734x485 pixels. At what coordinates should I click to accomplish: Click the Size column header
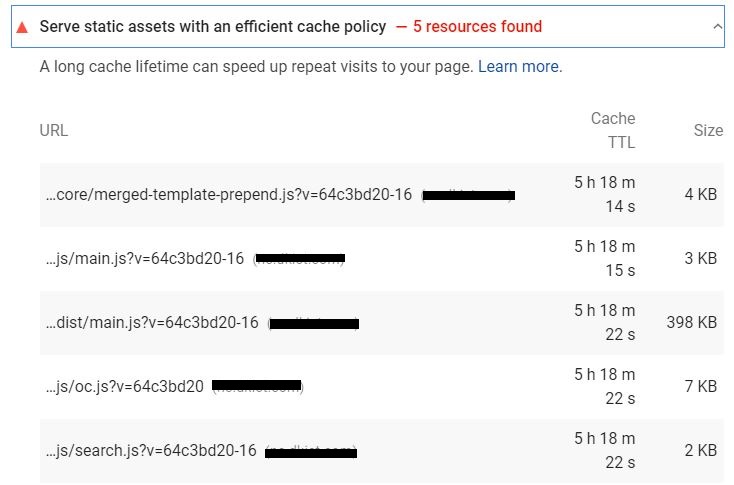click(708, 131)
